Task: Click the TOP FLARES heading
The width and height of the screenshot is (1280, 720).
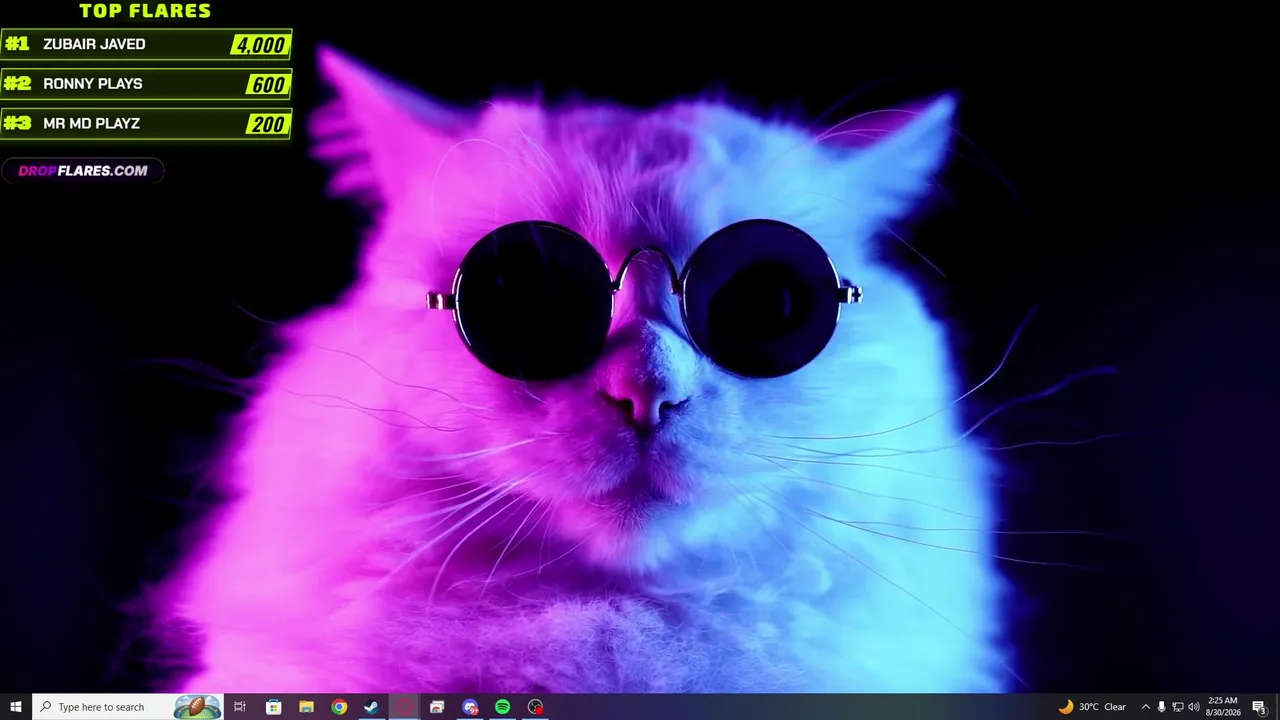Action: pyautogui.click(x=145, y=11)
